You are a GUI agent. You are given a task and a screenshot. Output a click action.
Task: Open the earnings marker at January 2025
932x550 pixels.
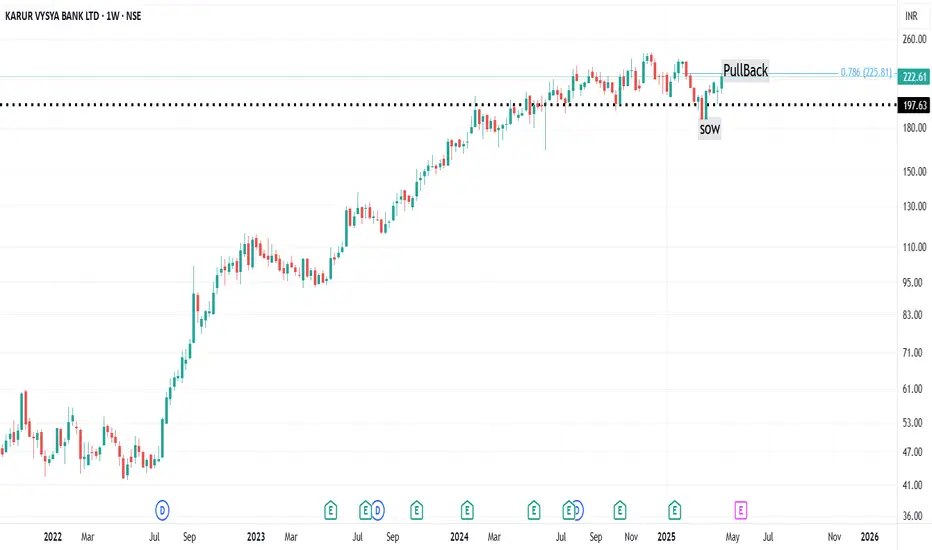pos(675,510)
